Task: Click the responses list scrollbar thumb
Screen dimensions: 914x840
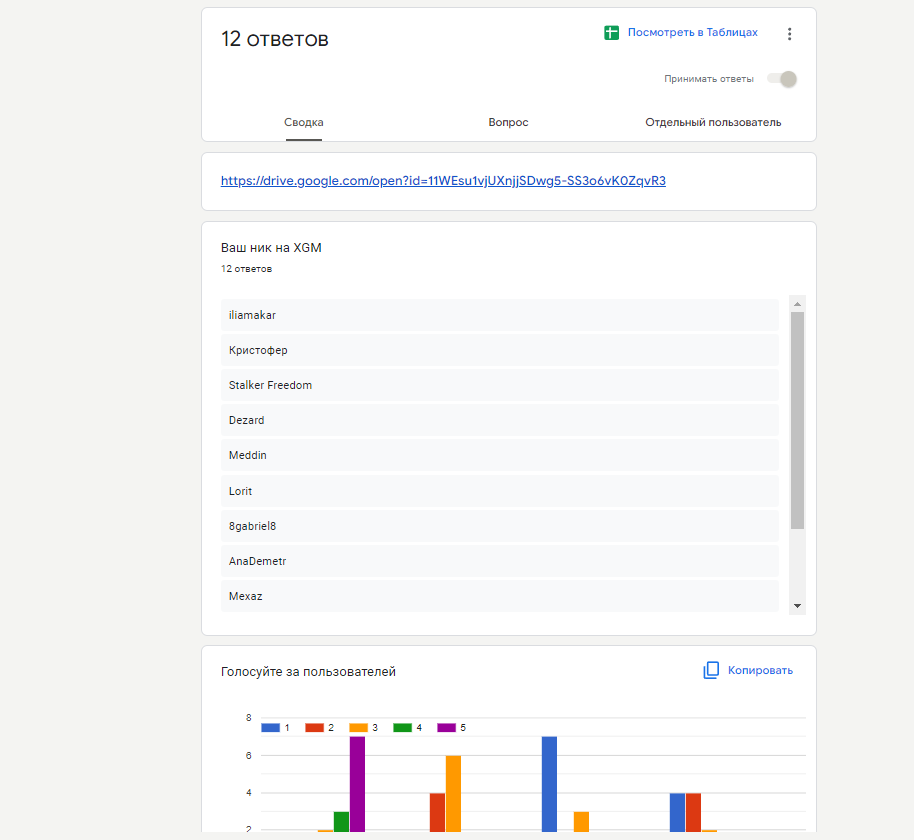Action: pos(797,420)
